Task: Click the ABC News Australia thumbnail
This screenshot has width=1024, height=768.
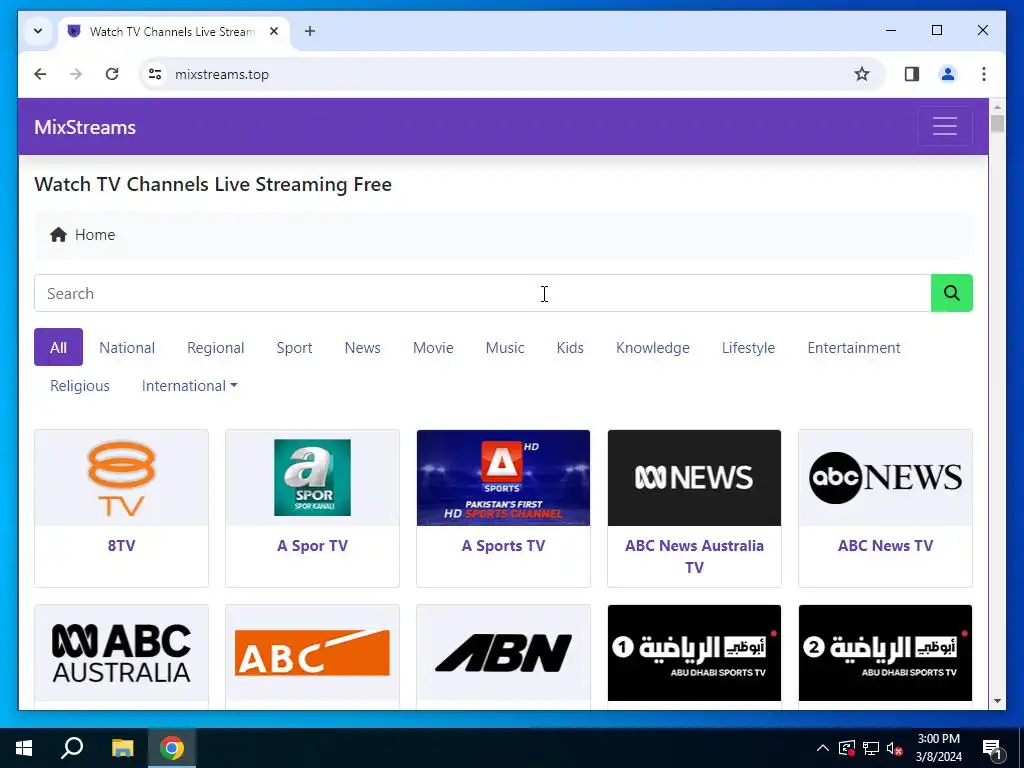Action: (x=694, y=477)
